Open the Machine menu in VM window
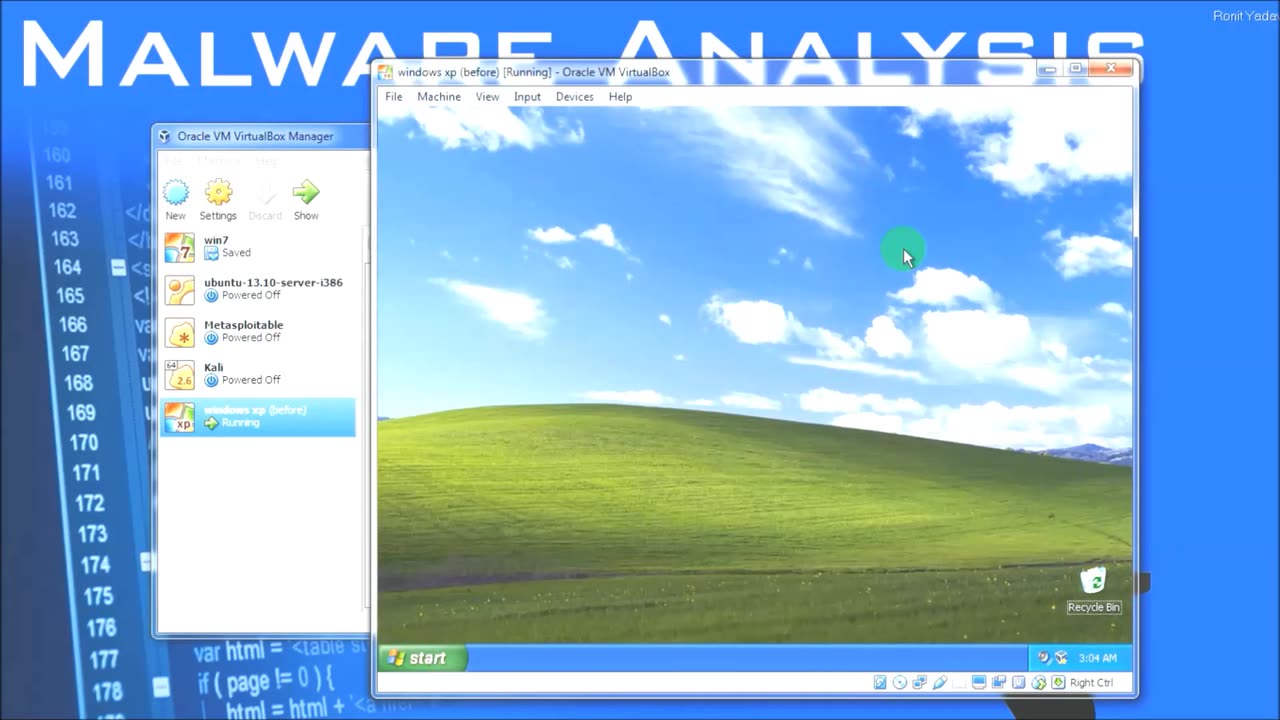 coord(439,97)
